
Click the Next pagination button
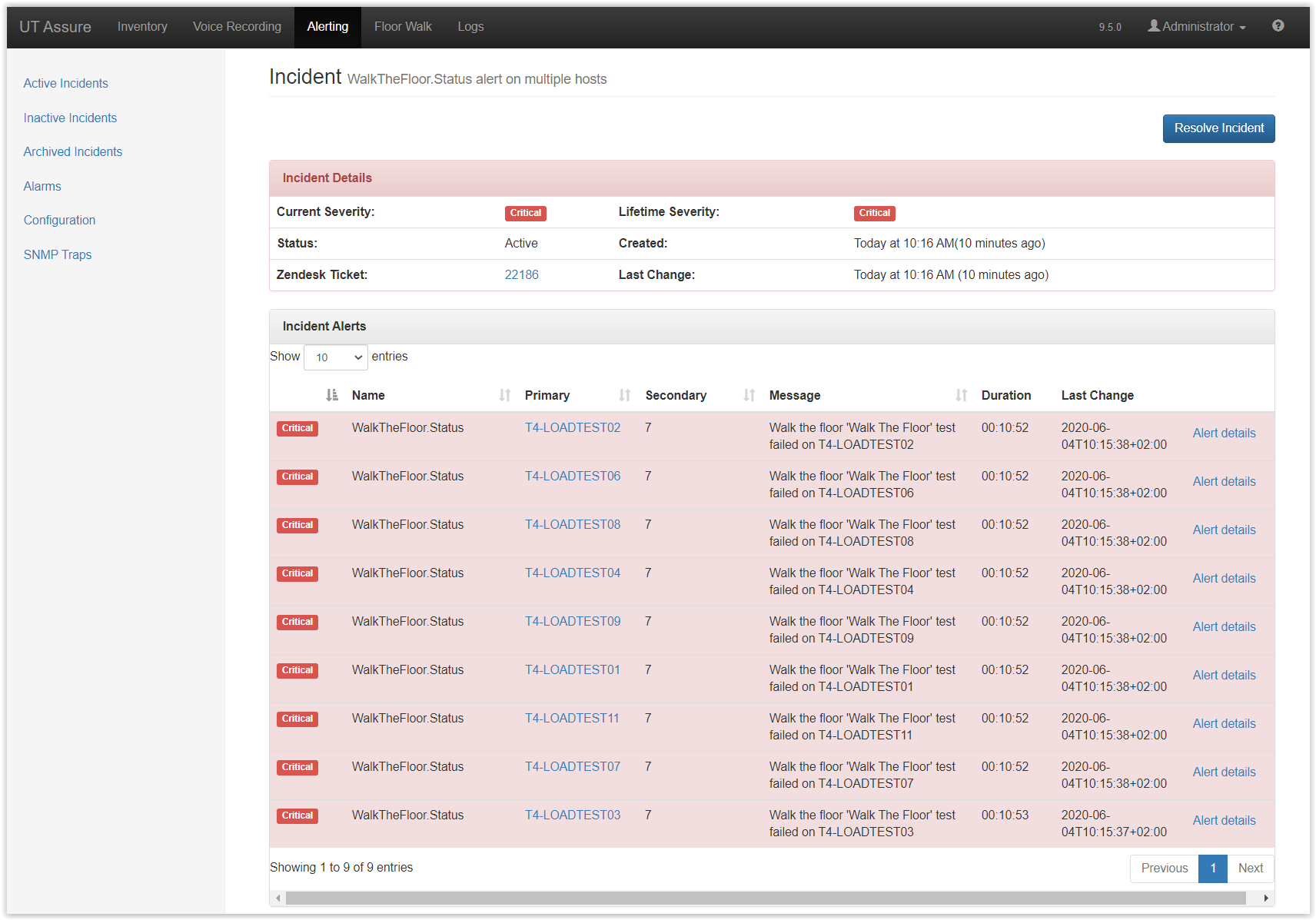(x=1251, y=868)
